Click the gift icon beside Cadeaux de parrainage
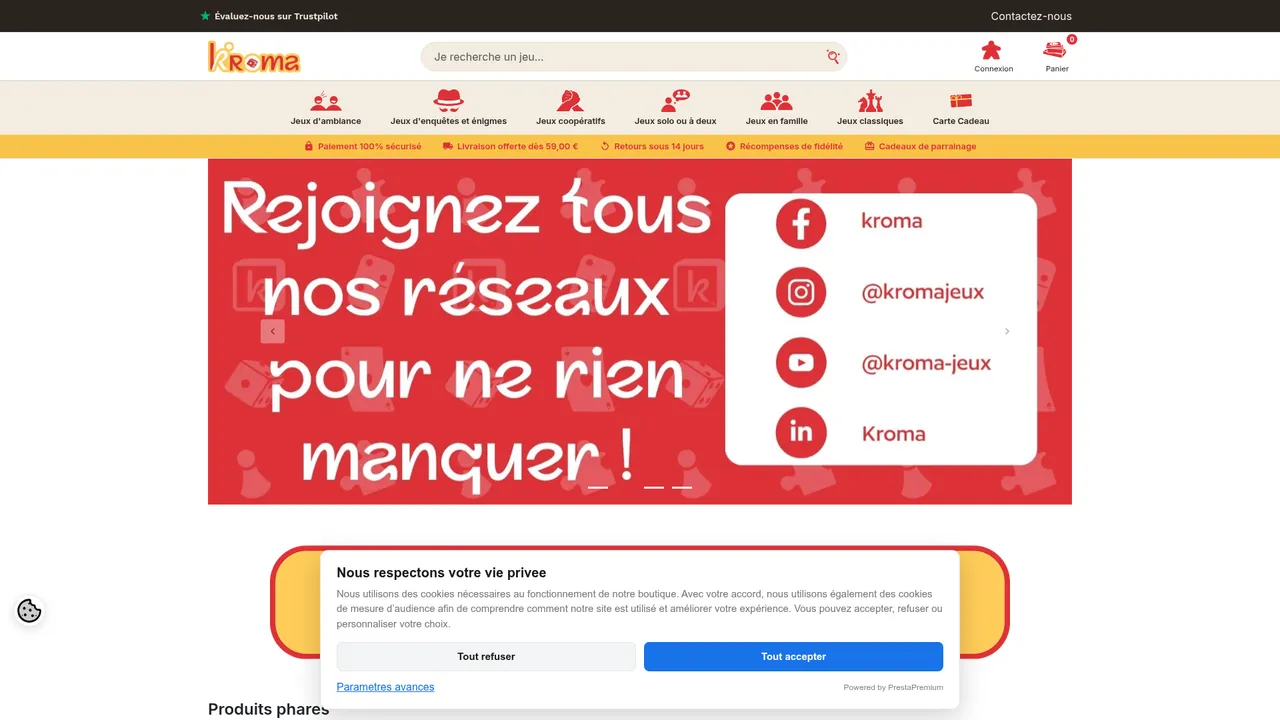This screenshot has height=720, width=1280. point(870,146)
